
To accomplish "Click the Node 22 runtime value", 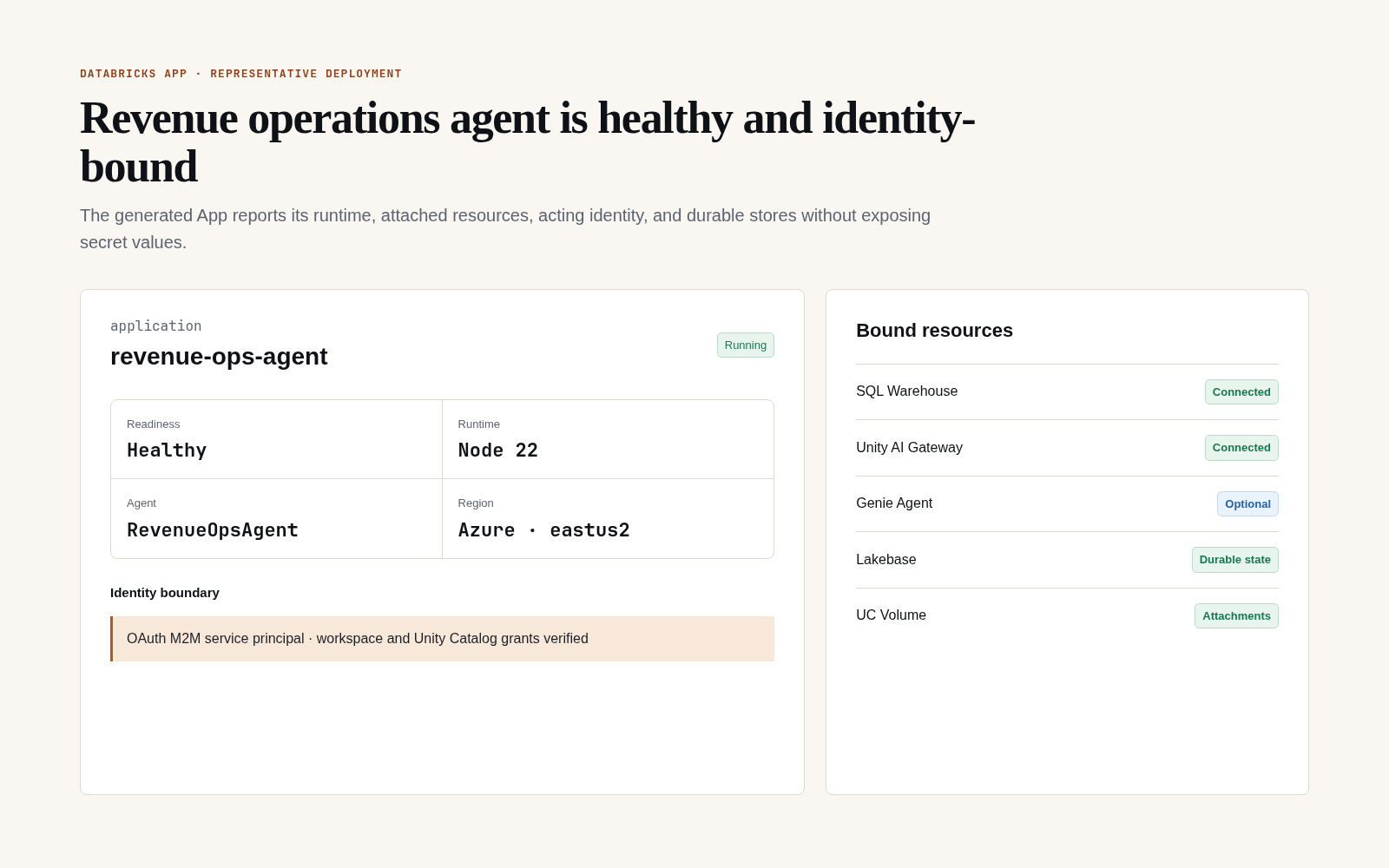I will point(498,450).
